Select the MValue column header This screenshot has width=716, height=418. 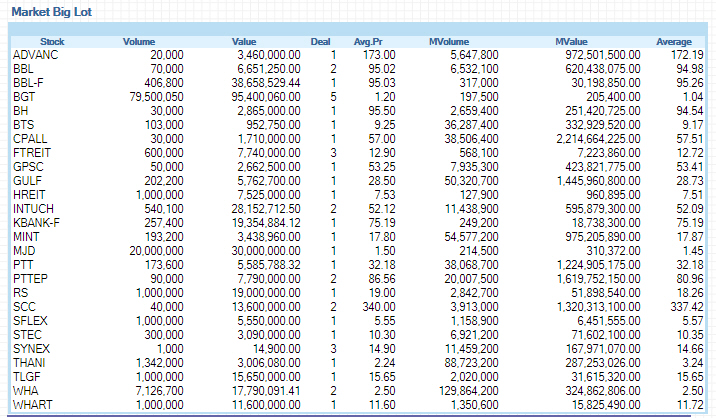point(571,42)
